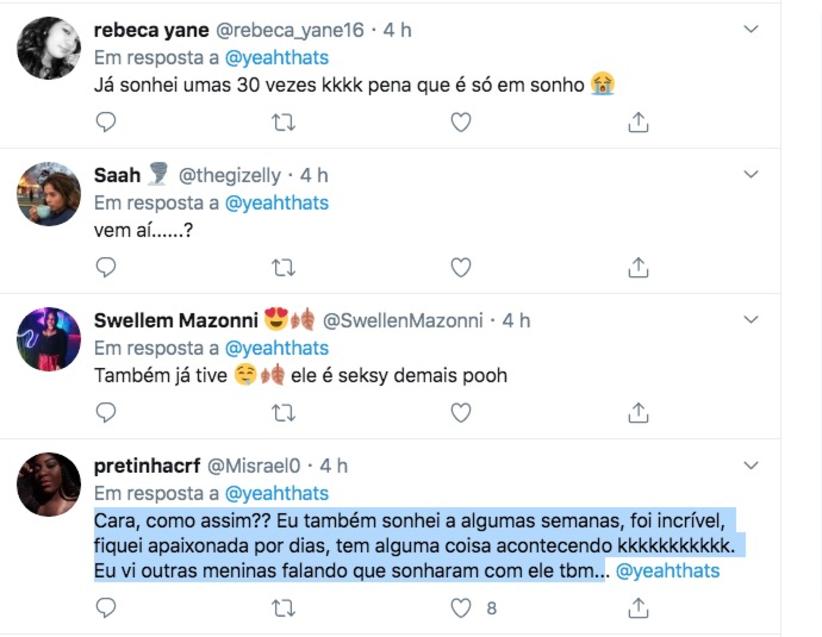Reply to rebeca yane's tweet
The width and height of the screenshot is (822, 637).
coord(106,122)
